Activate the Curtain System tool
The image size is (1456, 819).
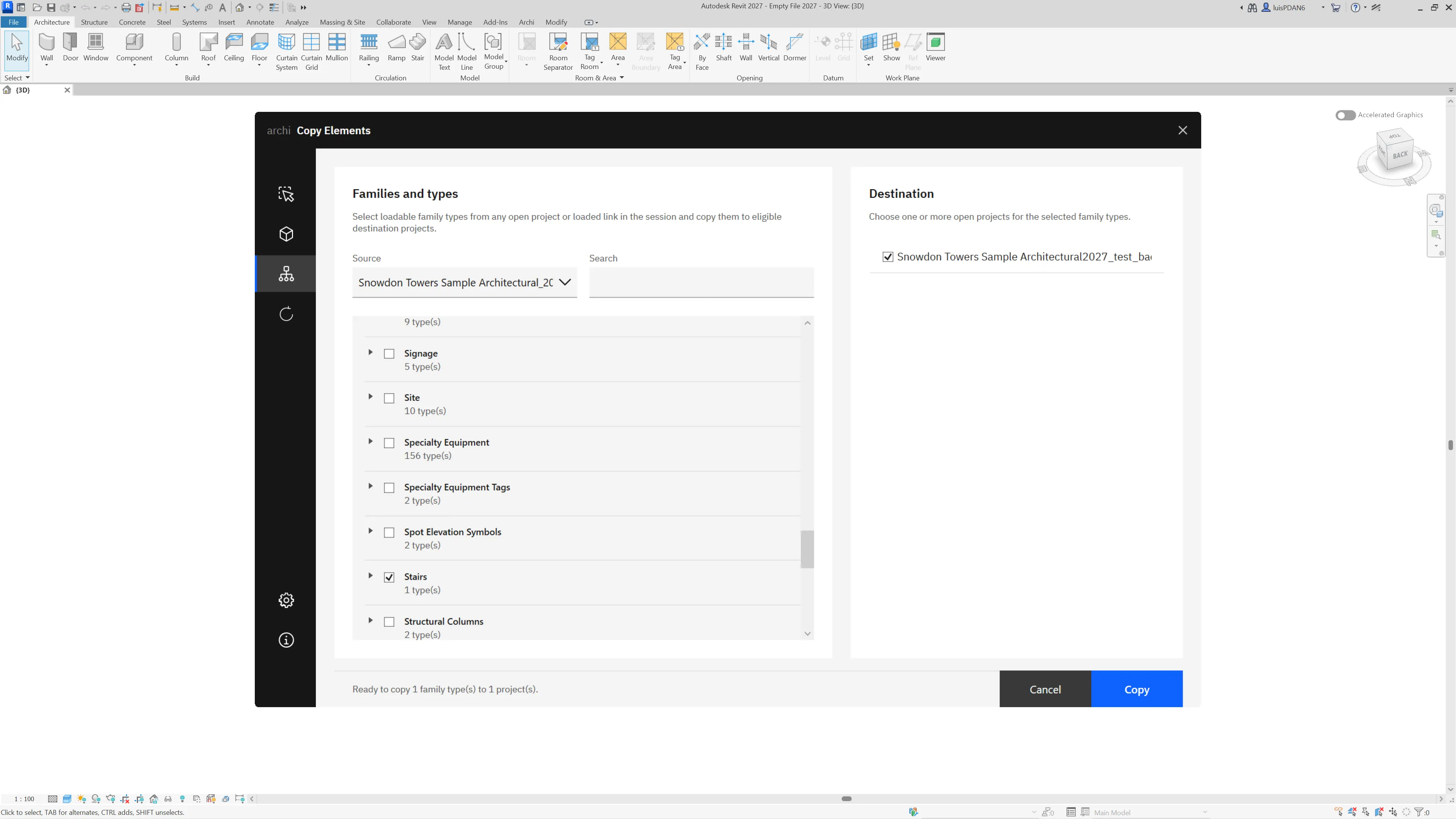287,52
